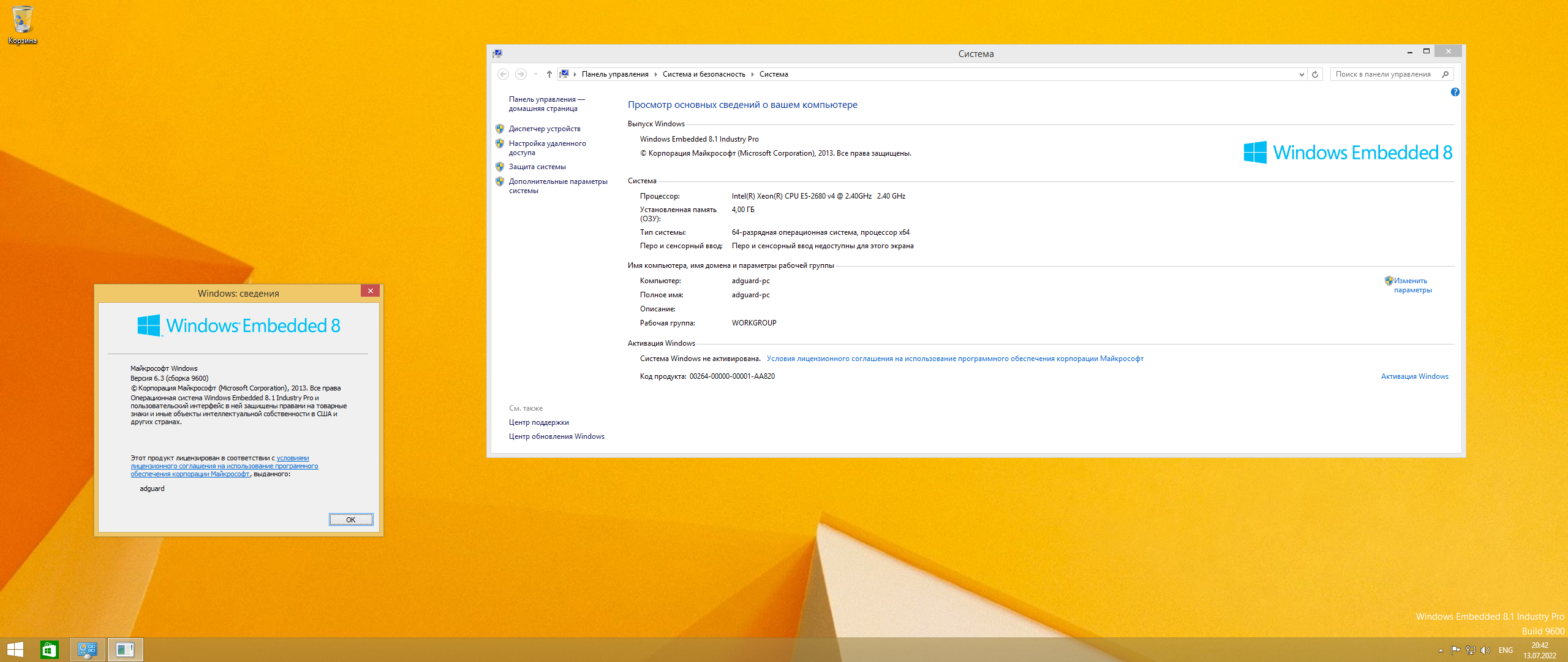1568x662 pixels.
Task: Expand chevron after System and Security breadcrumb
Action: [753, 74]
